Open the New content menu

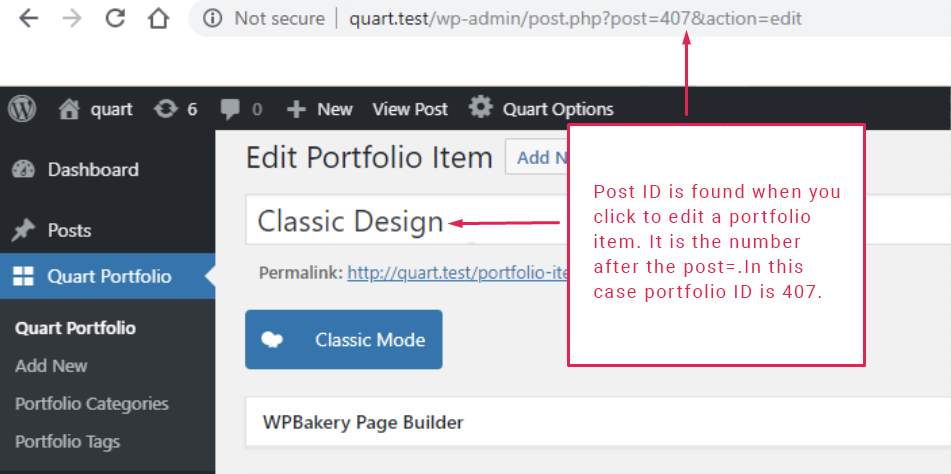320,109
